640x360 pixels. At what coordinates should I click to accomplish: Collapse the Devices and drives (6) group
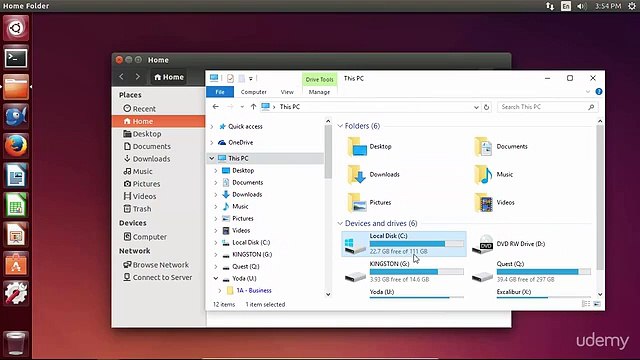click(340, 224)
